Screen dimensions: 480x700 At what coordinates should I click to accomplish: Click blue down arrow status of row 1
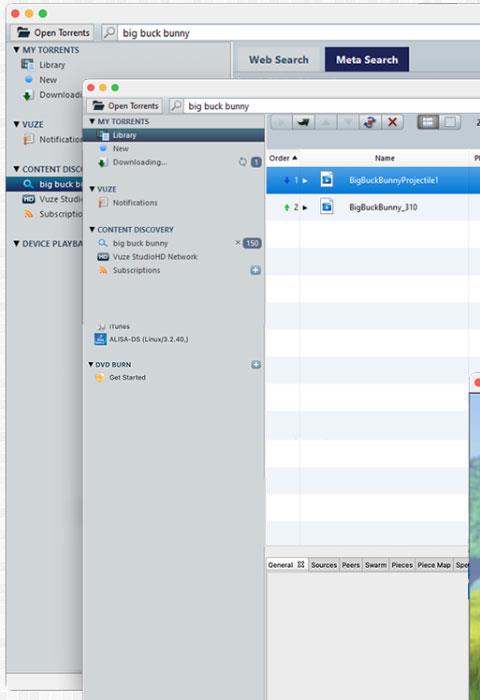[287, 180]
